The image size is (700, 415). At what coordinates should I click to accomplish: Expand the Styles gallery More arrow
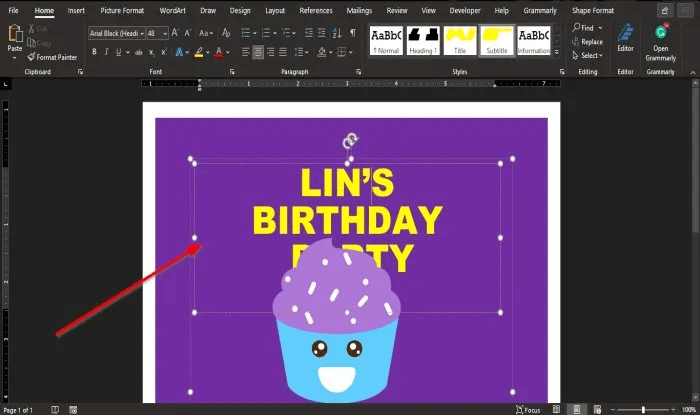click(x=557, y=52)
